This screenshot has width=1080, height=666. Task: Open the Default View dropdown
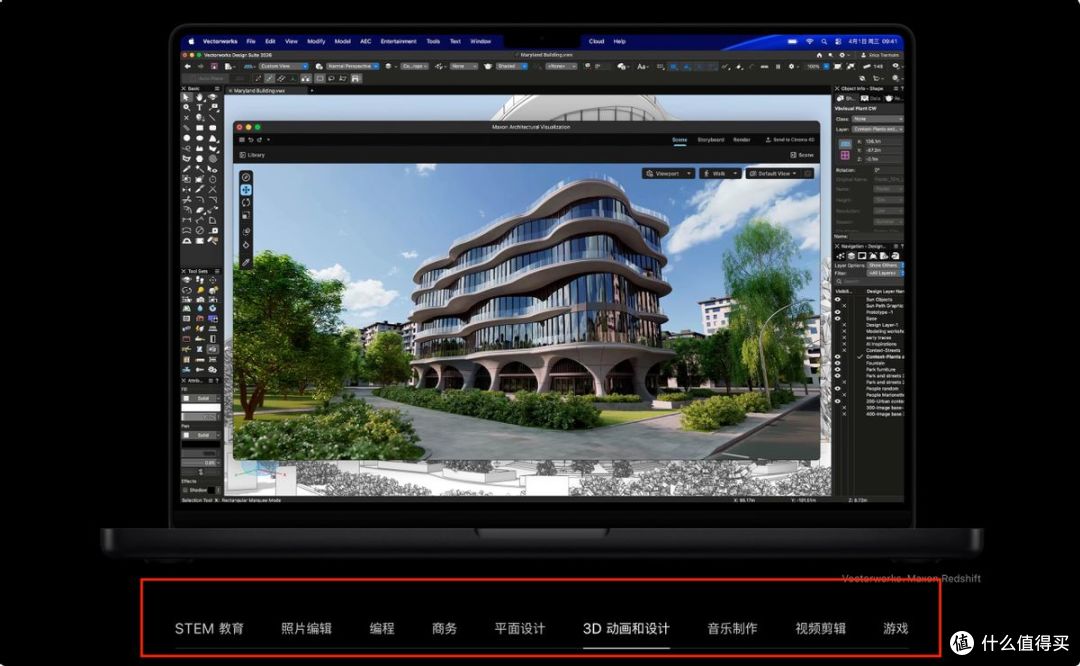point(773,174)
